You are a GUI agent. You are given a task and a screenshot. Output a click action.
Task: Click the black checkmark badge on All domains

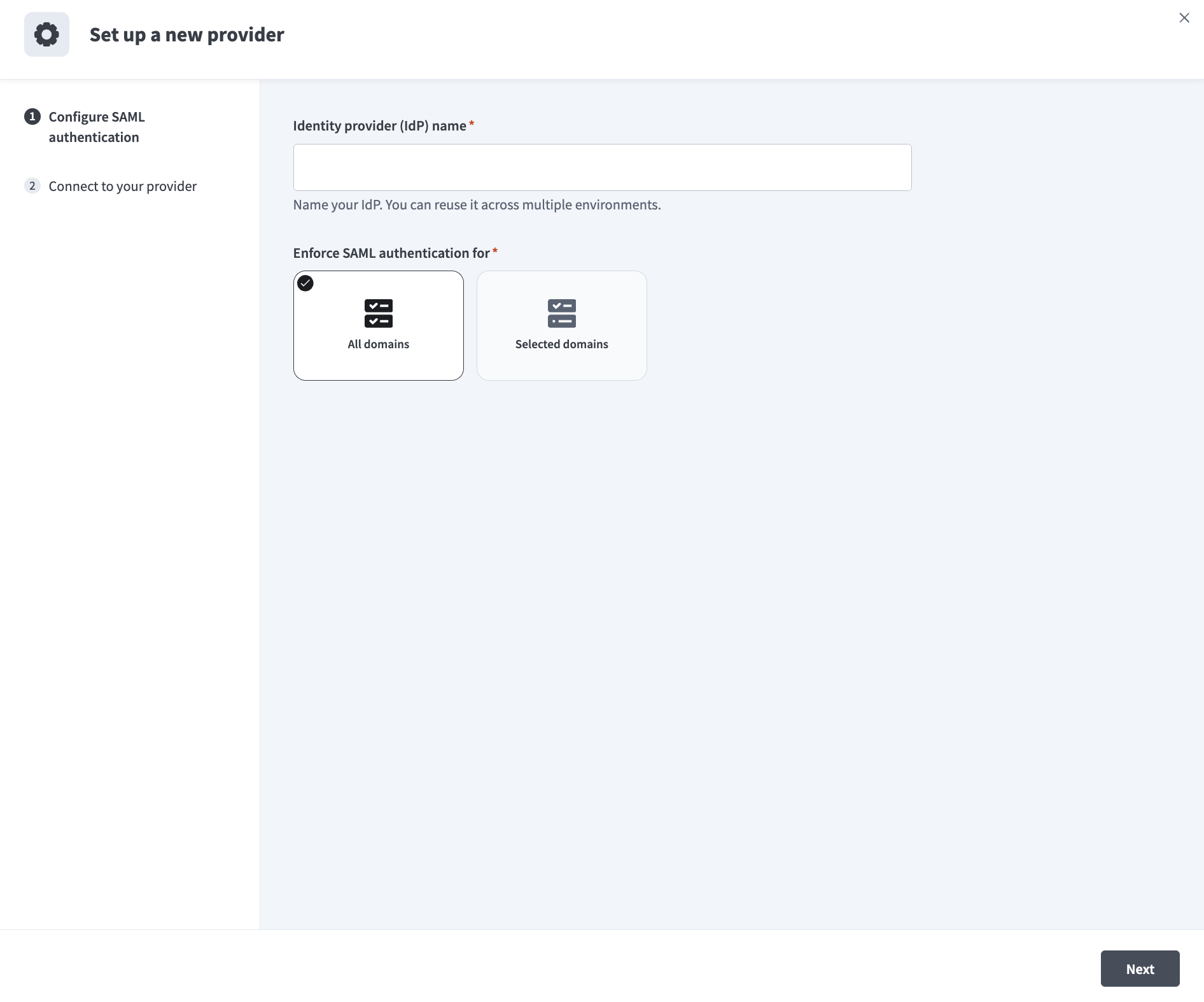tap(305, 283)
